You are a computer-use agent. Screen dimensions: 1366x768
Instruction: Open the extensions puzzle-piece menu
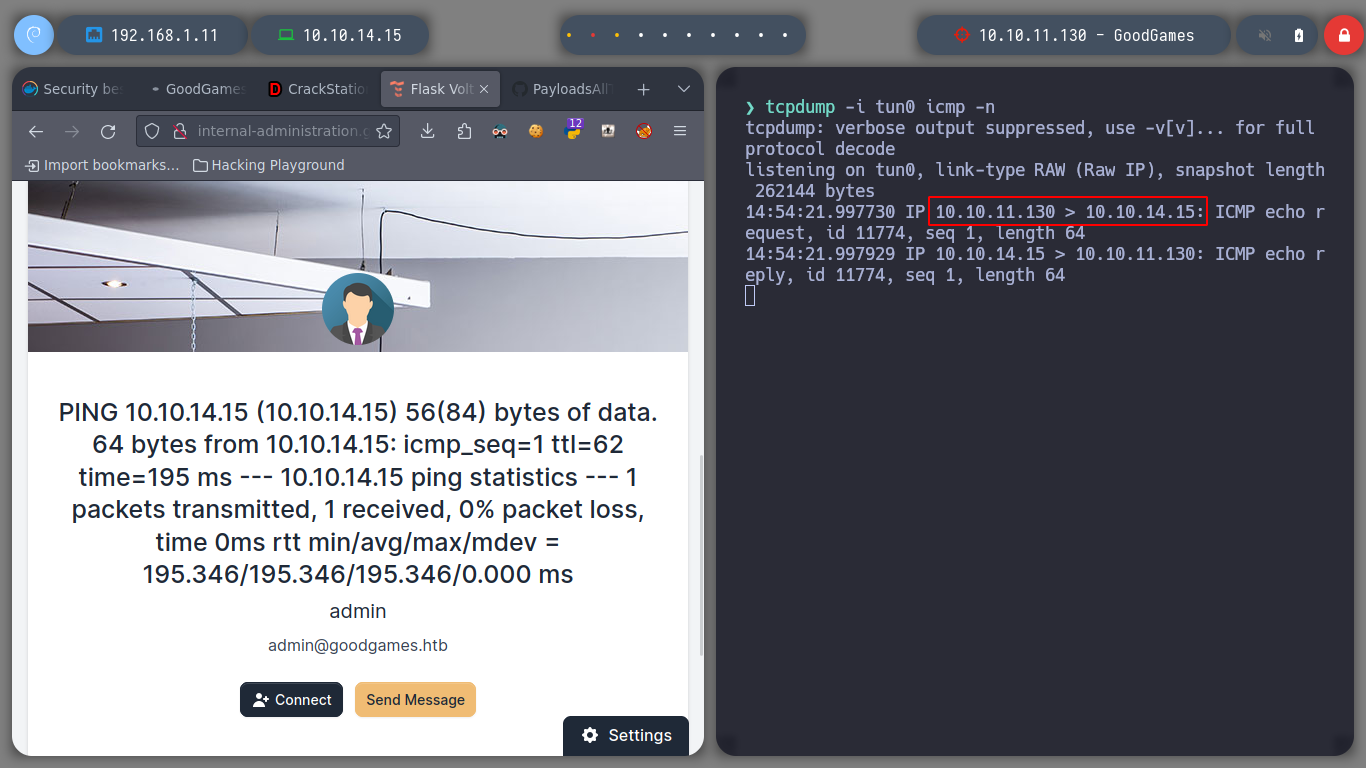(x=464, y=131)
